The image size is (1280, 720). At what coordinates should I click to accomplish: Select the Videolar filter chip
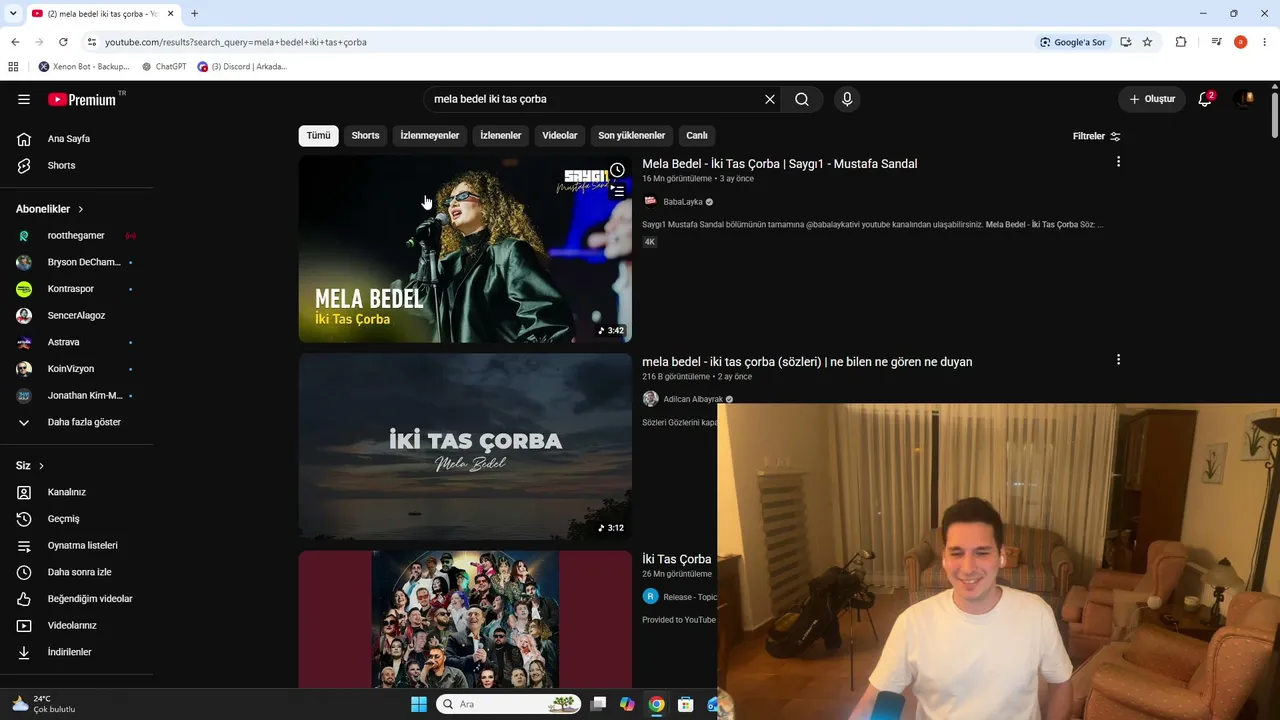(x=560, y=136)
